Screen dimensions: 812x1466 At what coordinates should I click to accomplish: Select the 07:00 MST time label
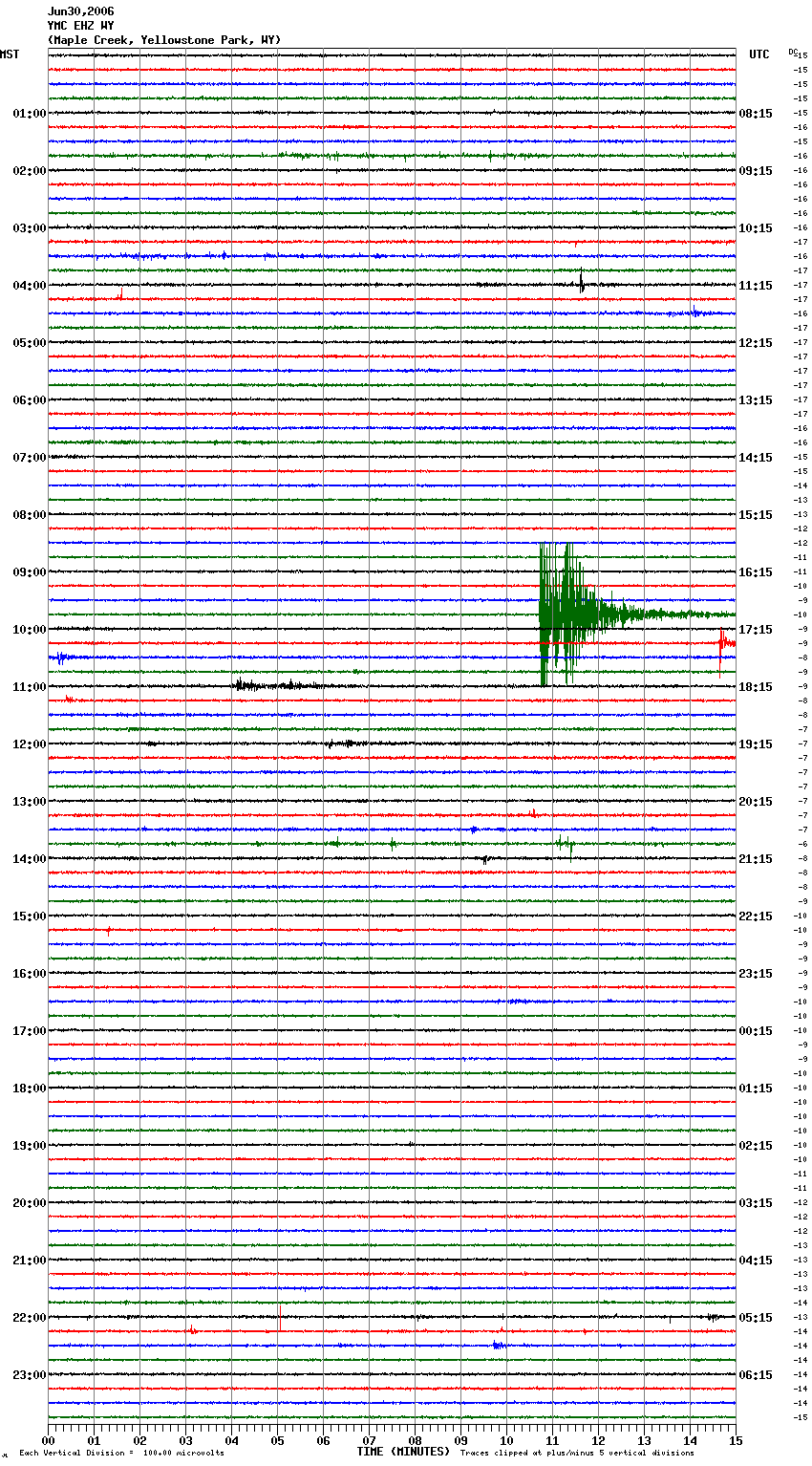pyautogui.click(x=30, y=458)
